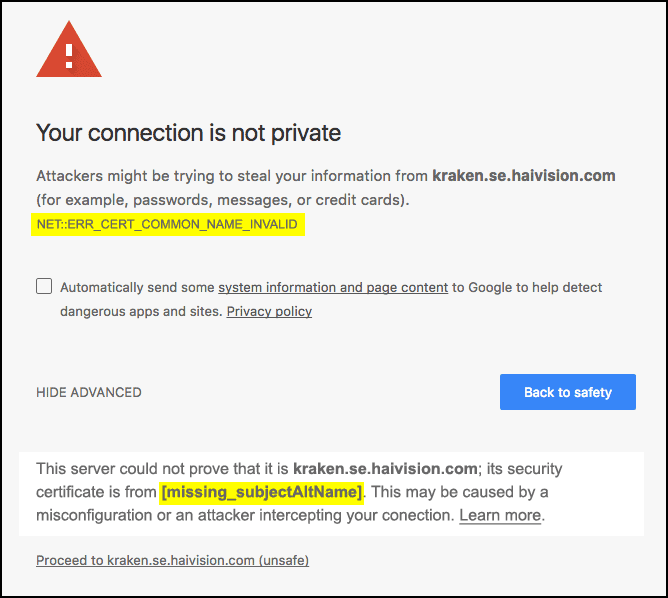Click the "Your connection is not private" heading
This screenshot has height=598, width=668.
[188, 132]
